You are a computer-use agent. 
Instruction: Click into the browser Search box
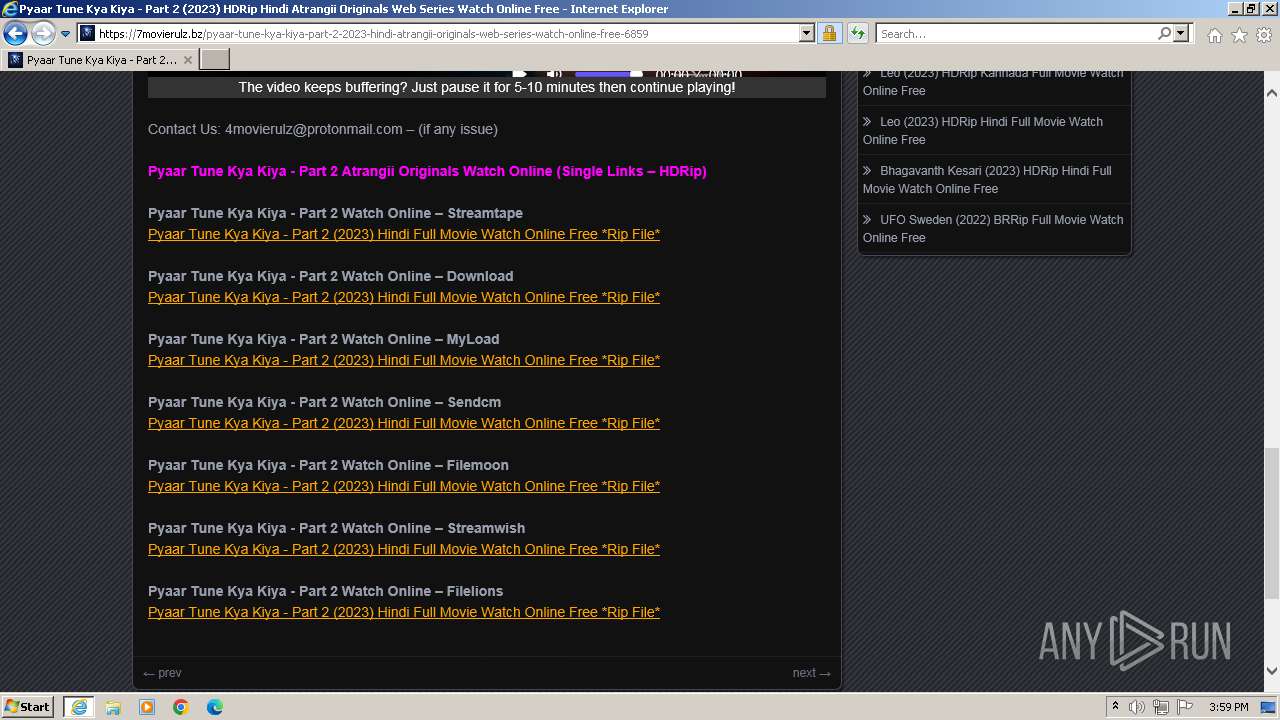tap(1015, 34)
